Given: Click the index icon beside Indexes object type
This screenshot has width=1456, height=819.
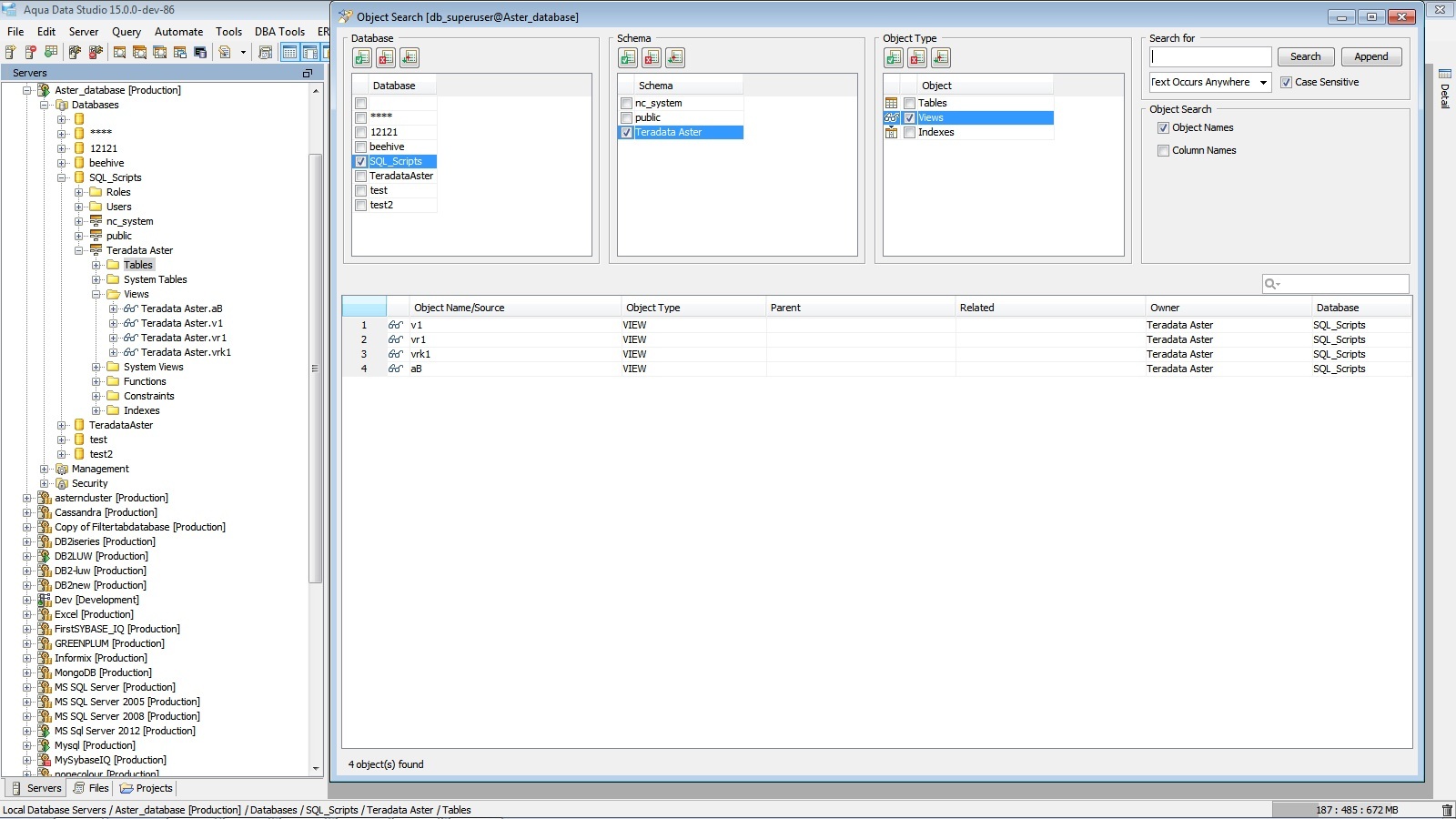Looking at the screenshot, I should (x=892, y=132).
